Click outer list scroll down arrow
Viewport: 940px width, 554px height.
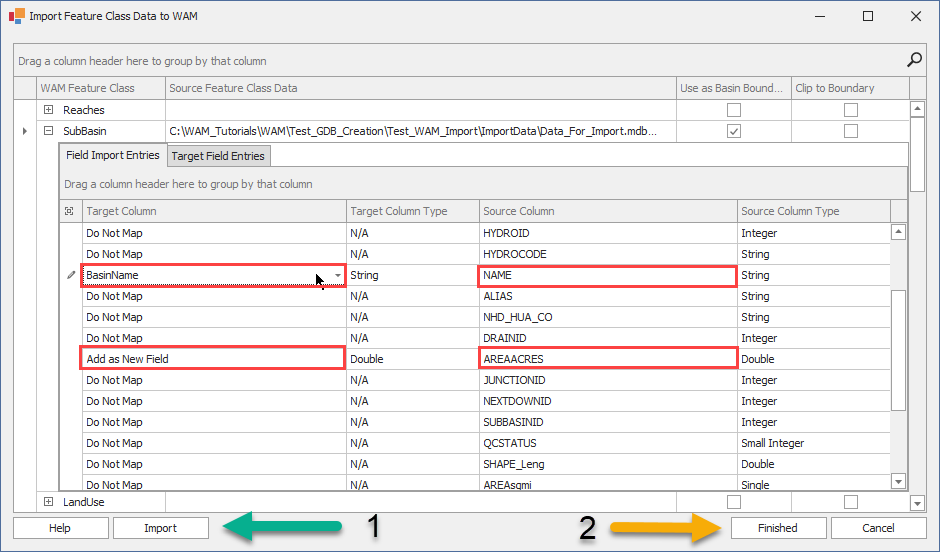coord(917,503)
